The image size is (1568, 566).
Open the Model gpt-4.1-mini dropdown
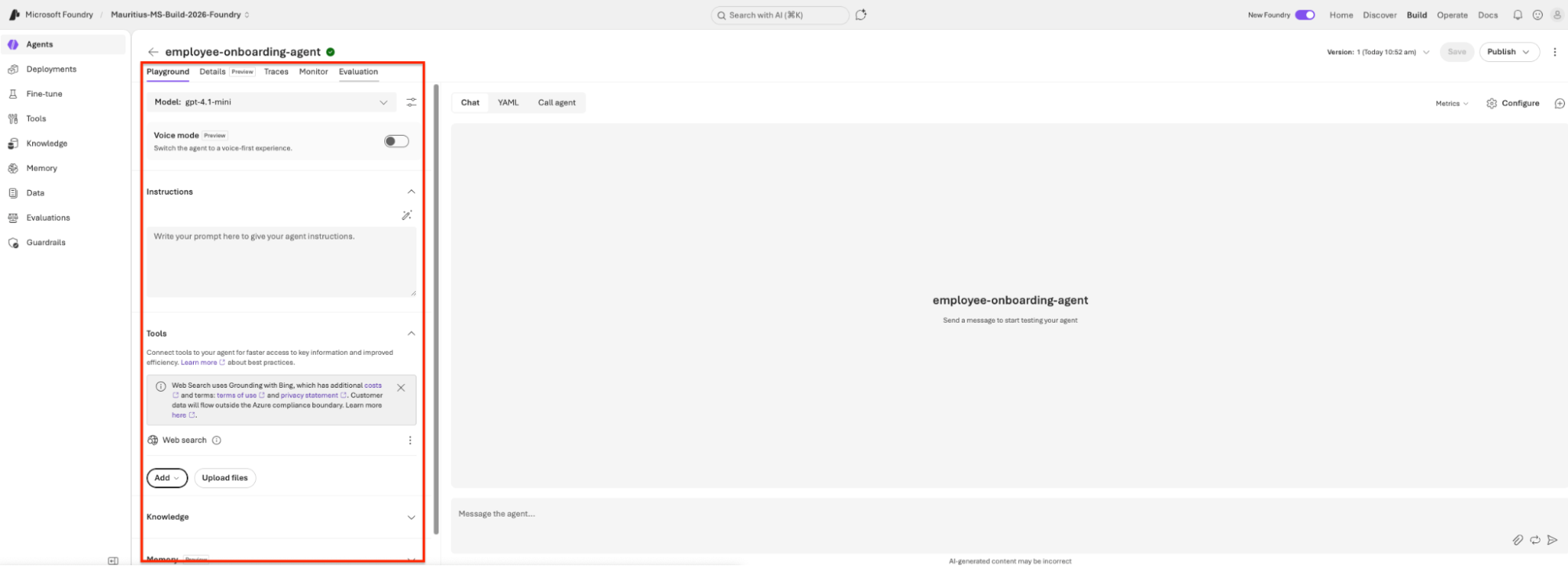pyautogui.click(x=271, y=102)
